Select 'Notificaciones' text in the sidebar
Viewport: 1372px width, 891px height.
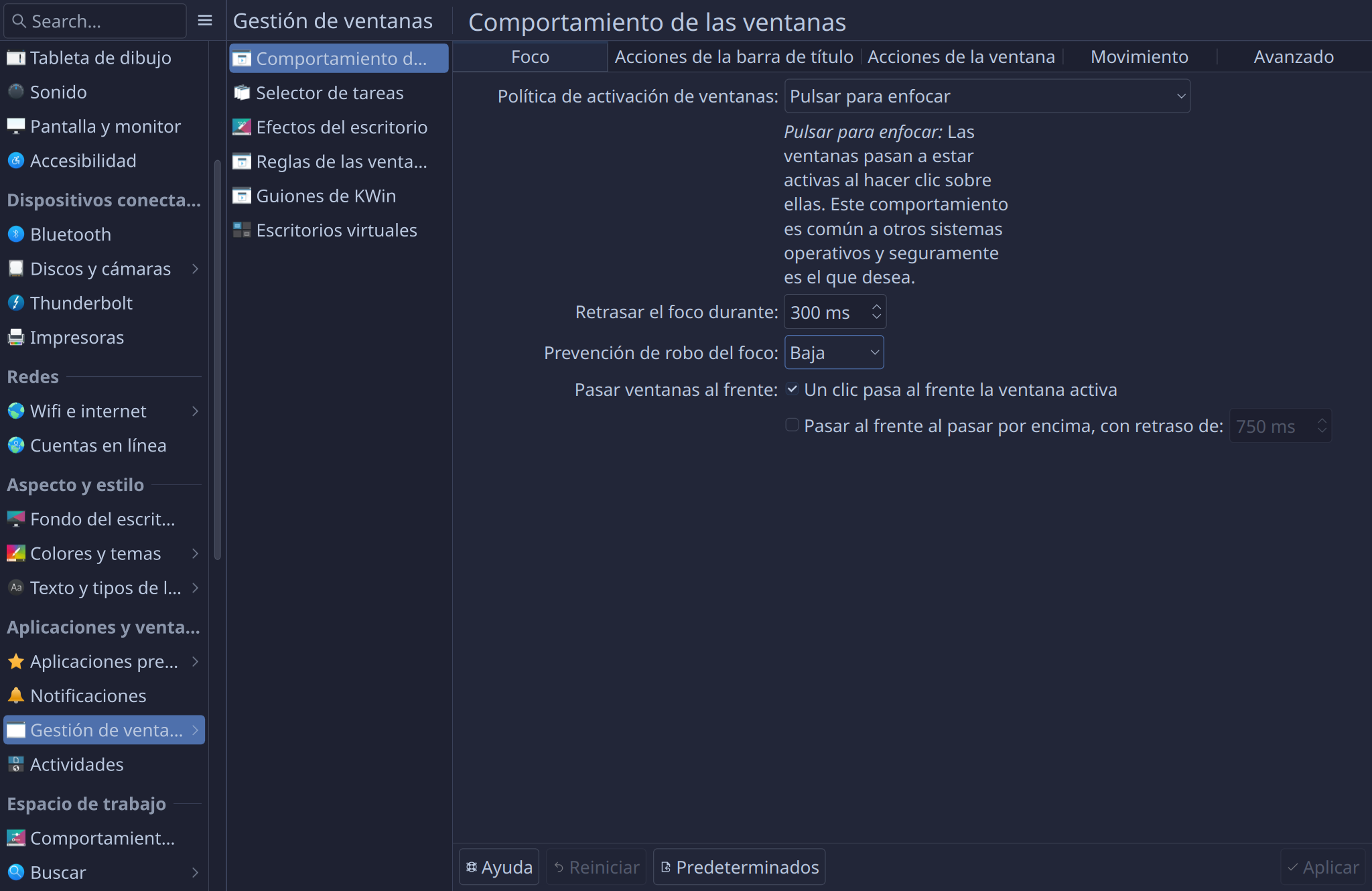pyautogui.click(x=88, y=695)
